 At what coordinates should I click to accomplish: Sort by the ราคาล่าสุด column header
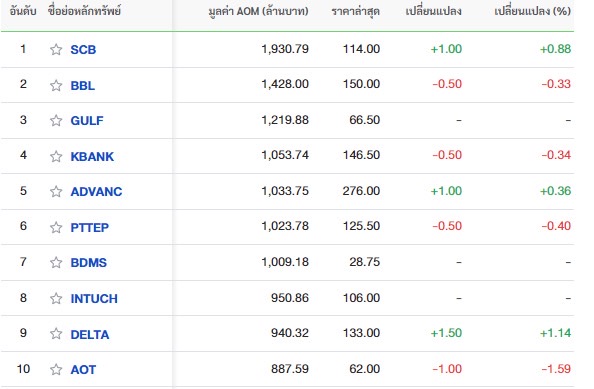tap(355, 11)
